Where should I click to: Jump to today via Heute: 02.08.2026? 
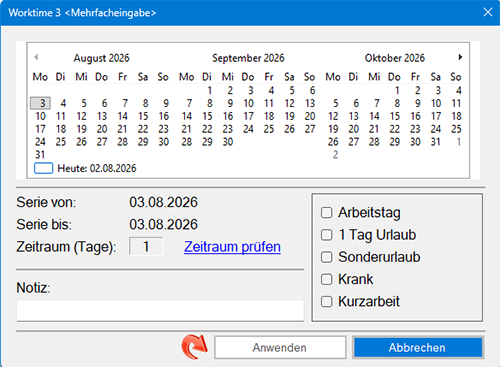coord(97,168)
